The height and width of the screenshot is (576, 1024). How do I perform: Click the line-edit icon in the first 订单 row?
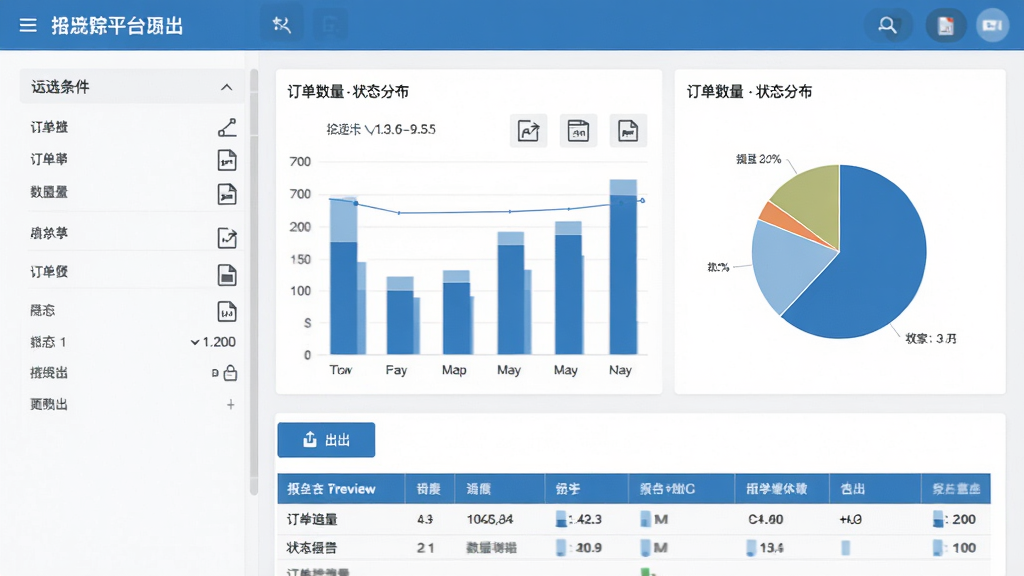227,127
